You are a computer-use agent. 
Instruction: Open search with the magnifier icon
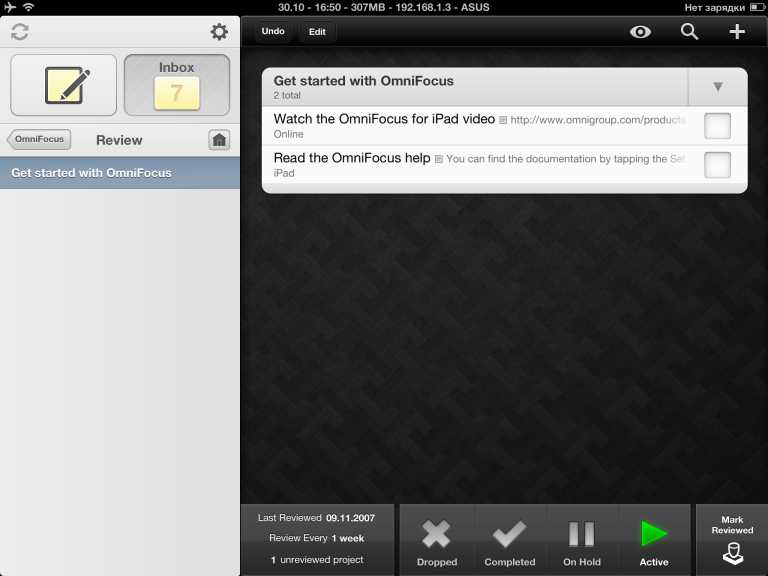pyautogui.click(x=689, y=32)
